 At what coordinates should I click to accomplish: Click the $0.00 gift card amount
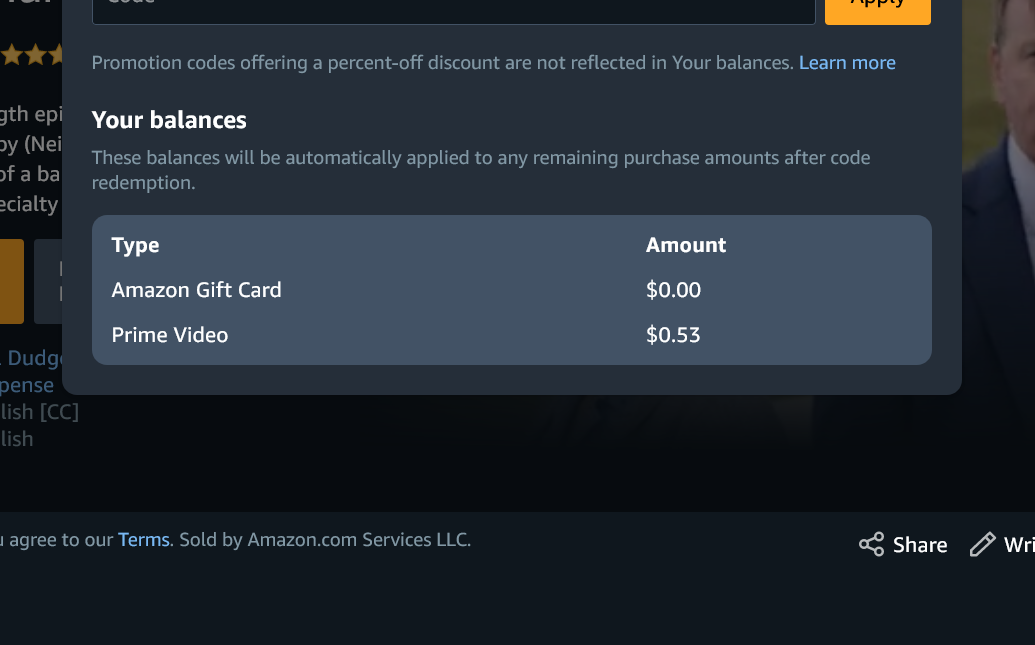point(673,290)
